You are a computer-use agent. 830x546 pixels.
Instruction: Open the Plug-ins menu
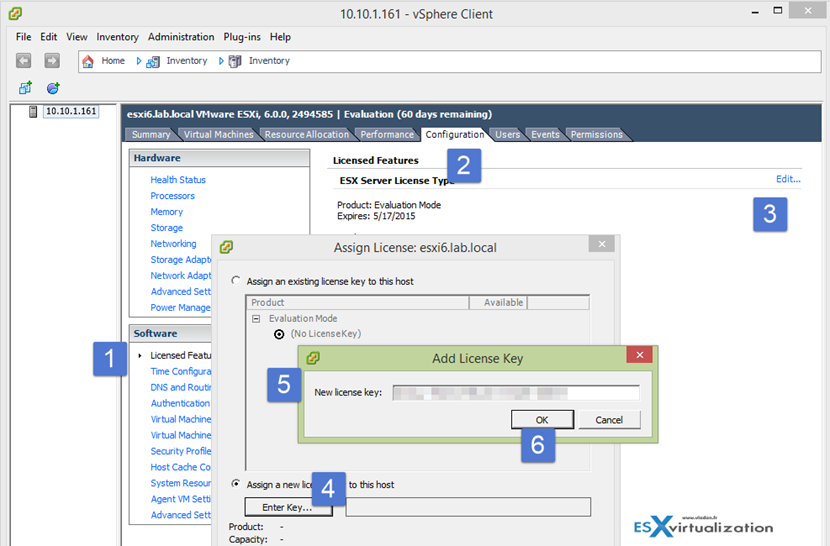coord(242,37)
